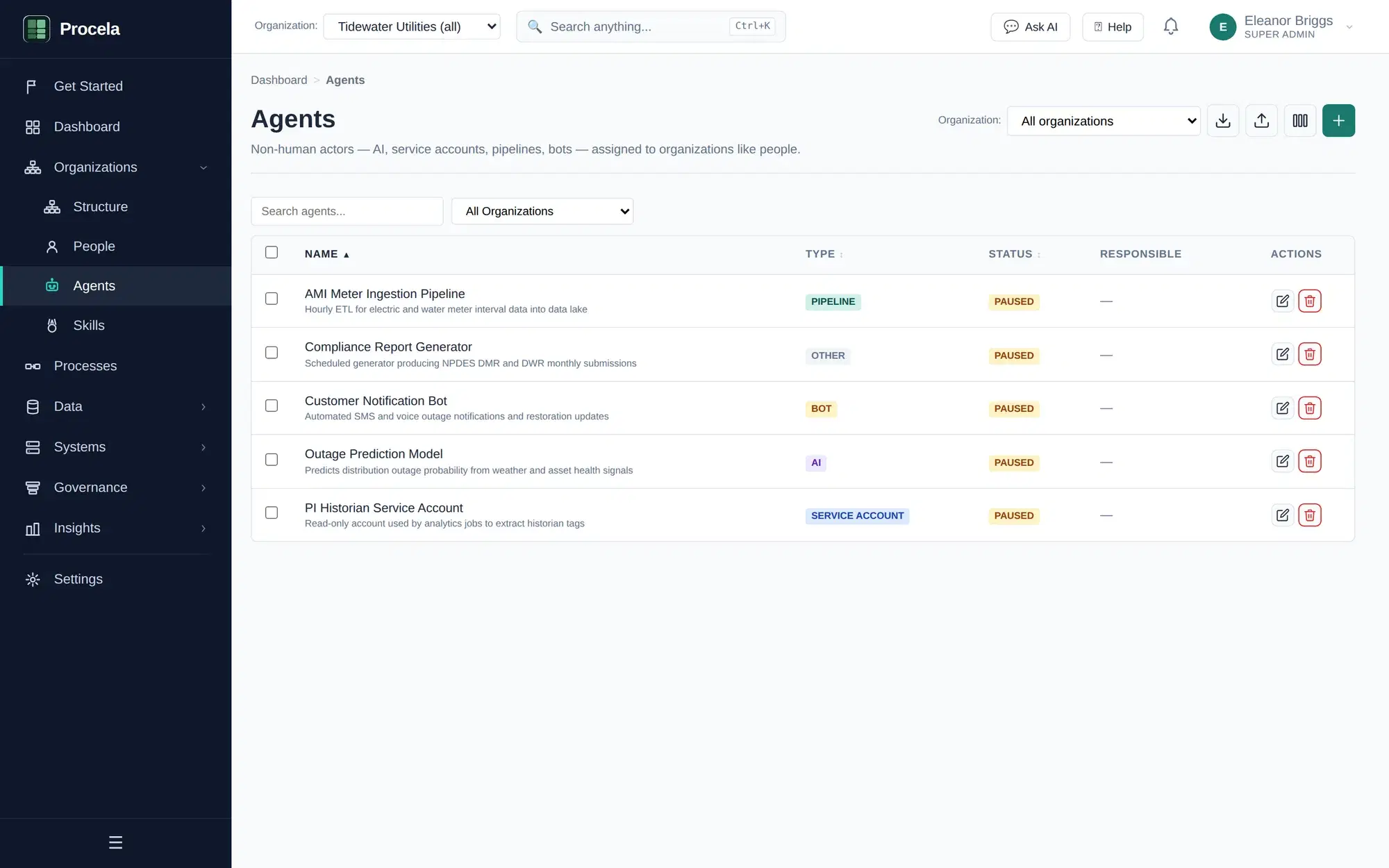The width and height of the screenshot is (1389, 868).
Task: Follow the Dashboard breadcrumb link
Action: [278, 80]
